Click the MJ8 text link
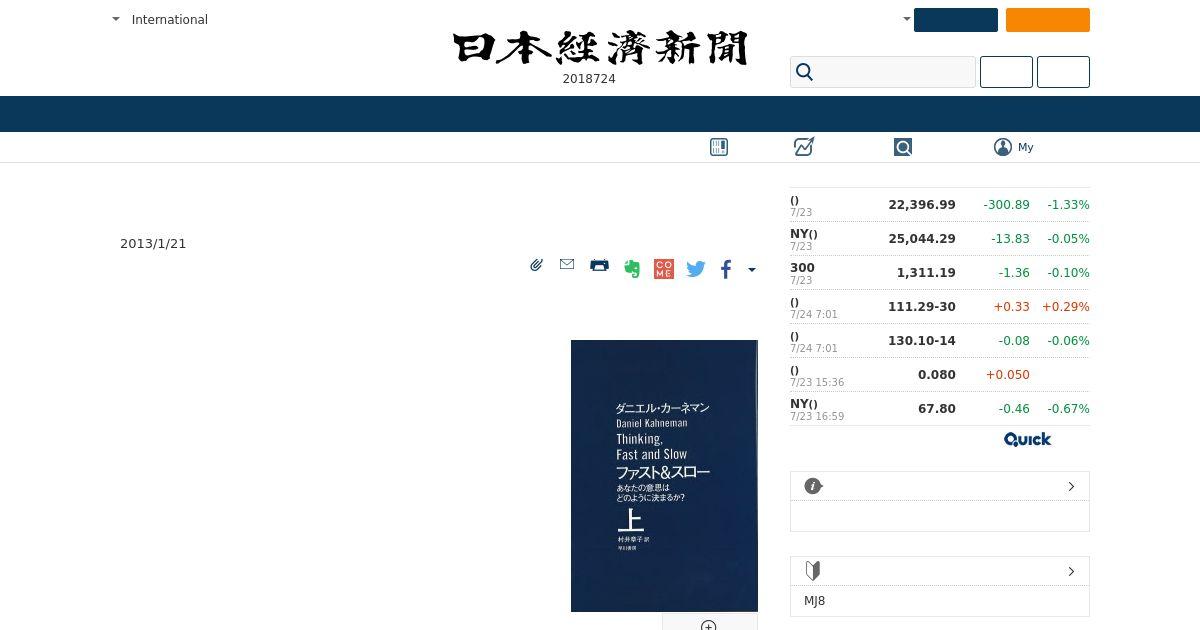The width and height of the screenshot is (1200, 630). [815, 601]
